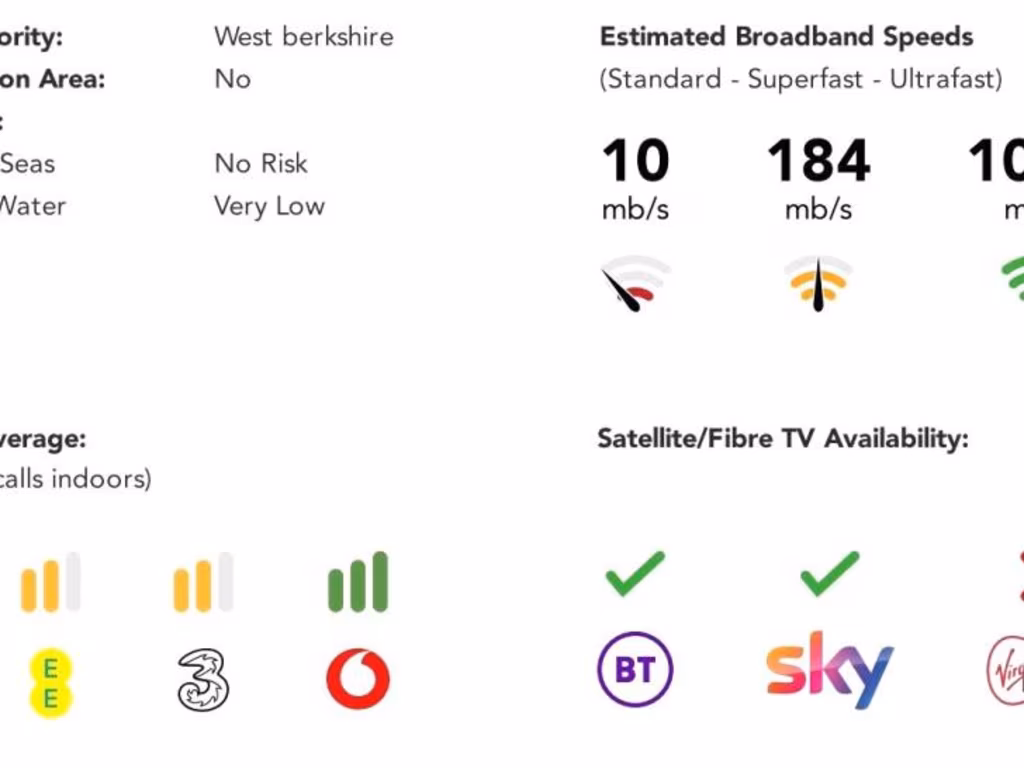
Task: Click the green checkmark above BT
Action: pos(635,573)
